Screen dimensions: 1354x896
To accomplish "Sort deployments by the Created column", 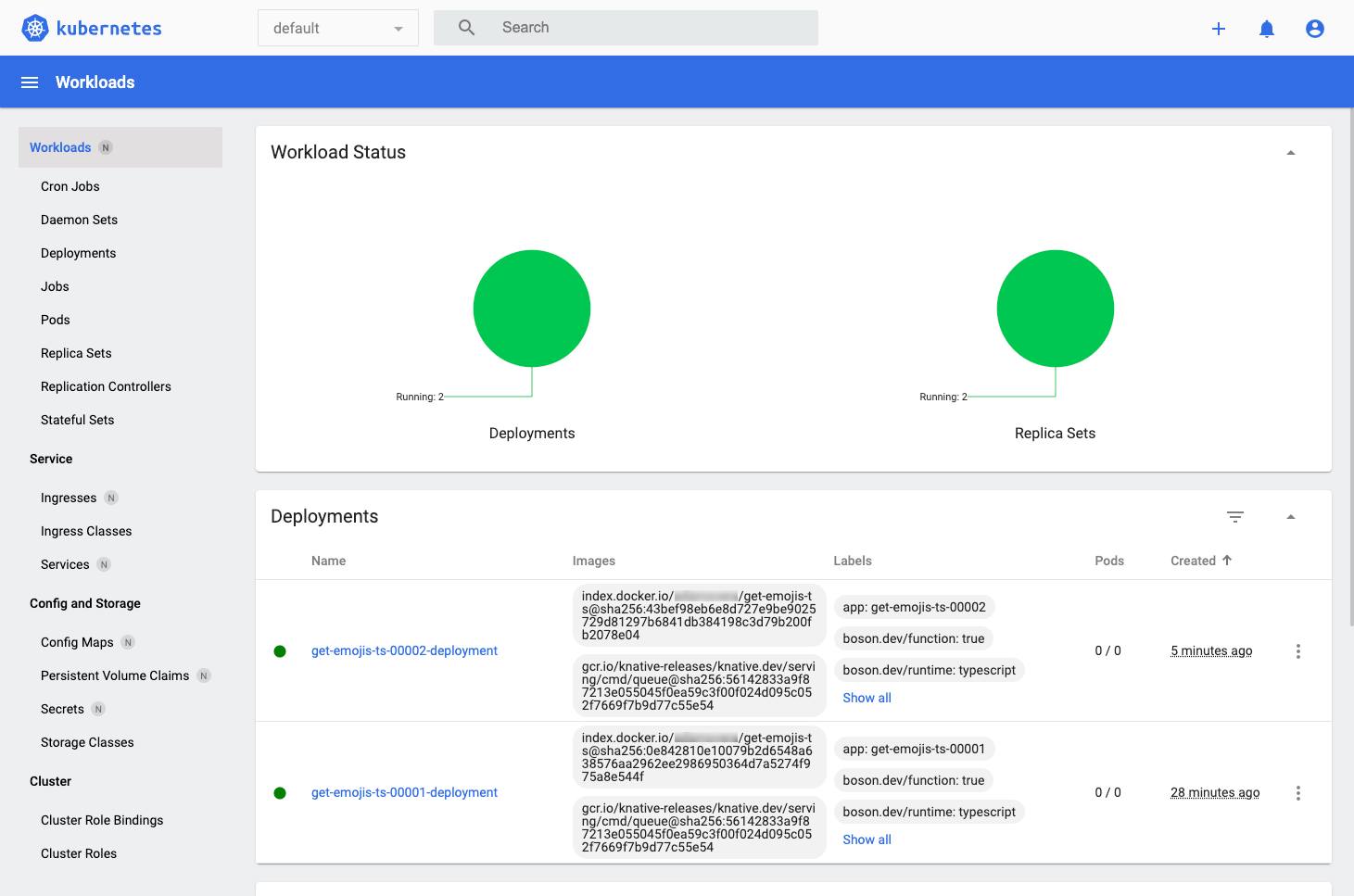I will [1200, 560].
